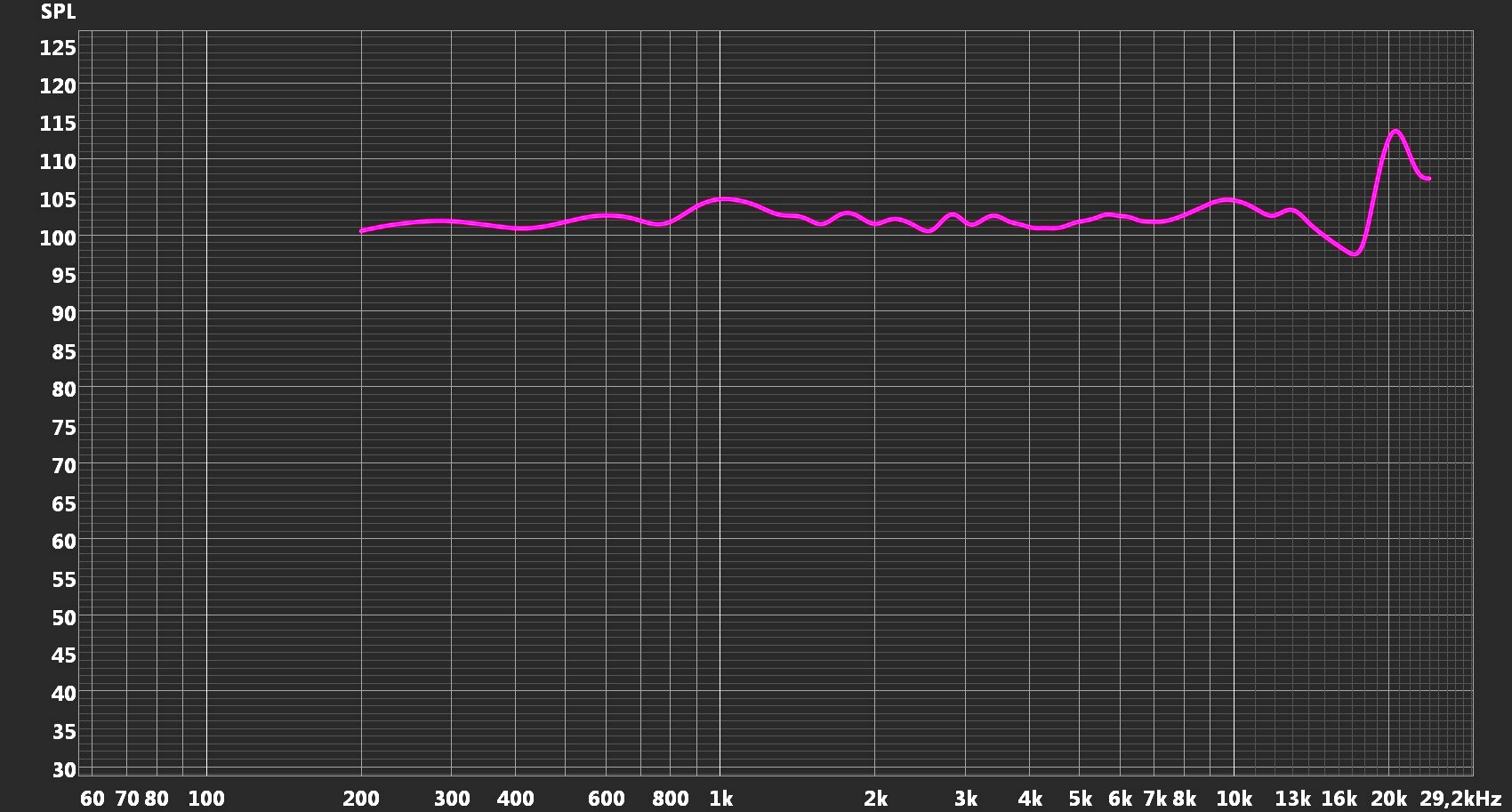Click the 10k frequency axis label
This screenshot has height=812, width=1512.
click(x=1235, y=799)
